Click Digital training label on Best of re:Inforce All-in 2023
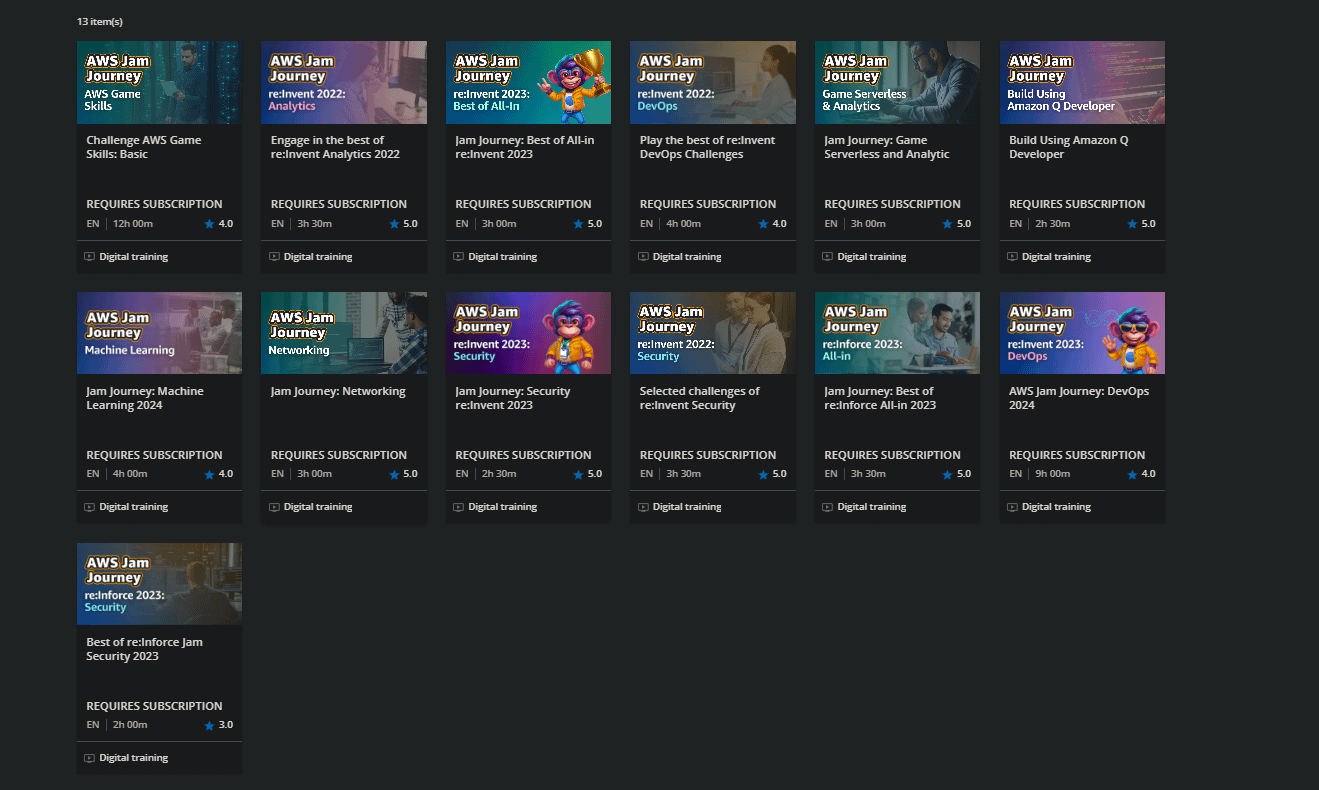Screen dimensions: 1319x790 click(x=871, y=507)
